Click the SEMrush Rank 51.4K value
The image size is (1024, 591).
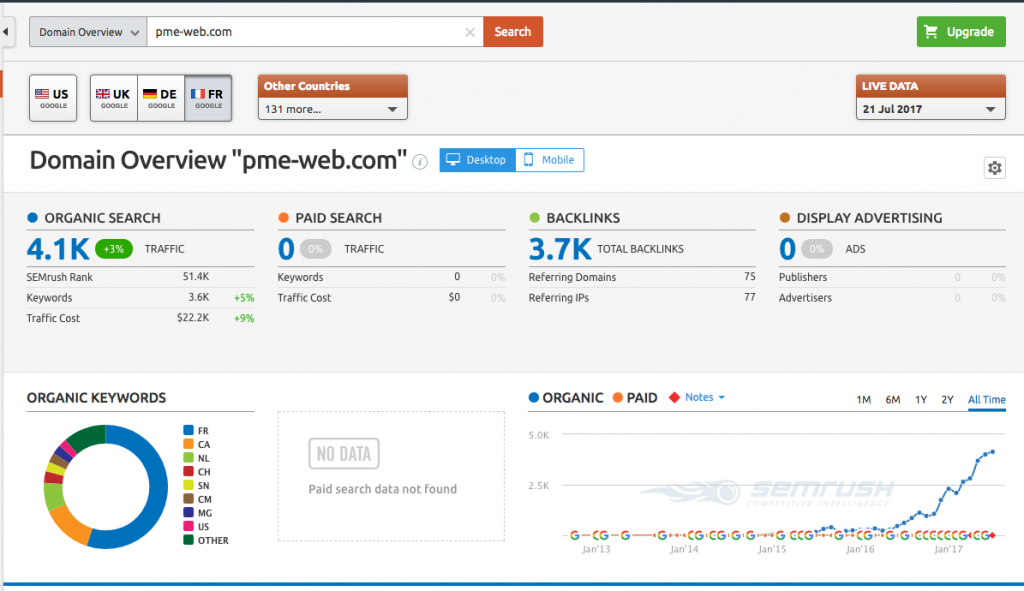point(196,277)
